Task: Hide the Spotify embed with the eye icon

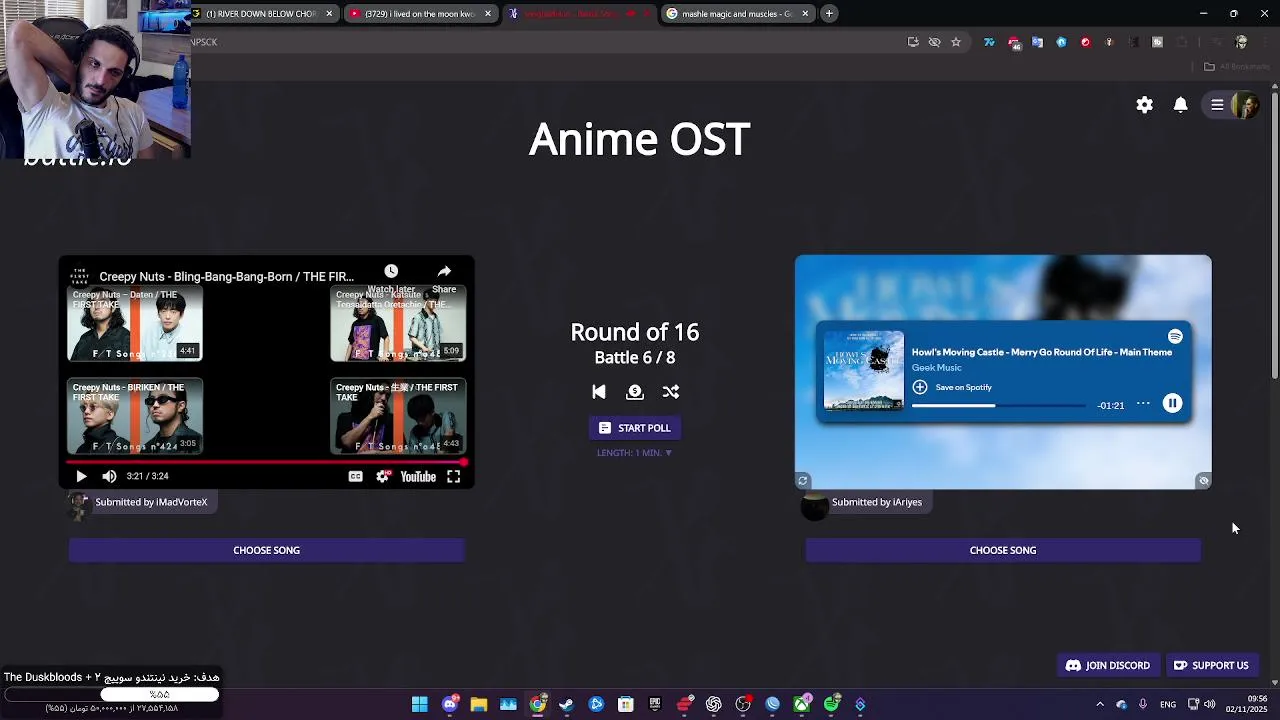Action: [1203, 481]
